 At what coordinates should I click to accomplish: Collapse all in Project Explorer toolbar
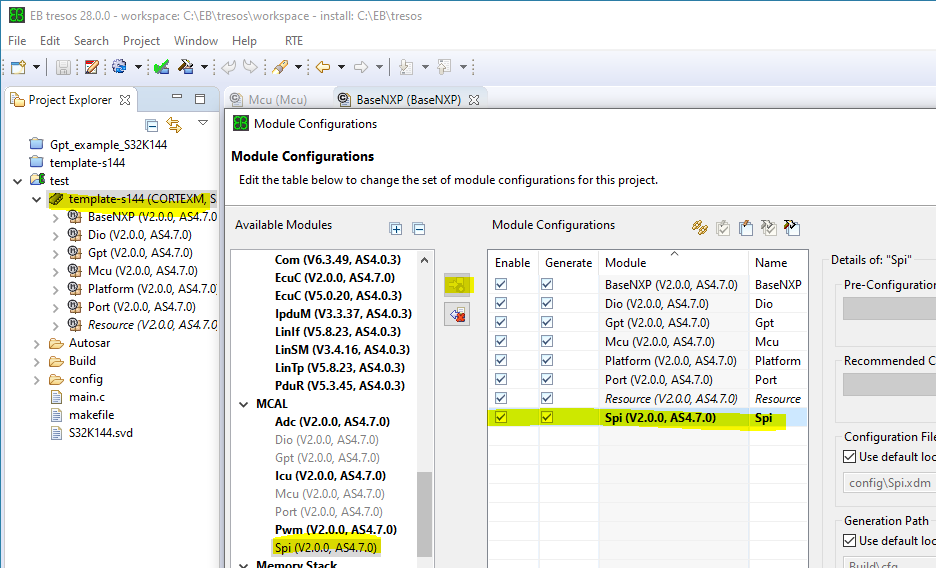click(152, 125)
